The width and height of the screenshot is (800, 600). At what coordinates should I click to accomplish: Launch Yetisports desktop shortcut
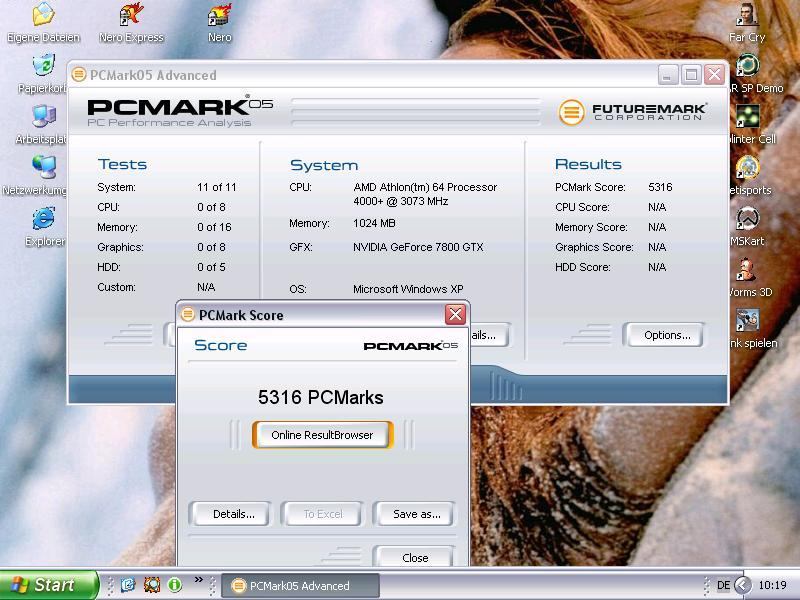(x=750, y=176)
